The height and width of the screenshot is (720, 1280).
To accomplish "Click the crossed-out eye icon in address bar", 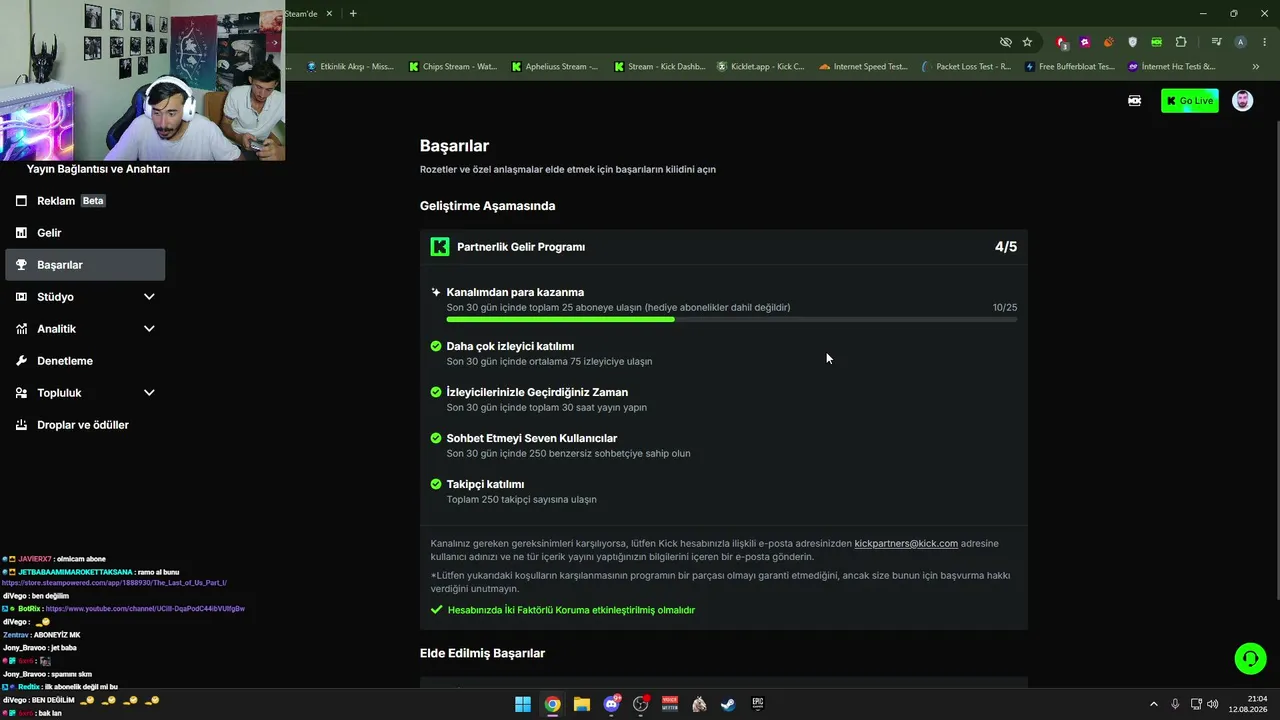I will pyautogui.click(x=1006, y=42).
